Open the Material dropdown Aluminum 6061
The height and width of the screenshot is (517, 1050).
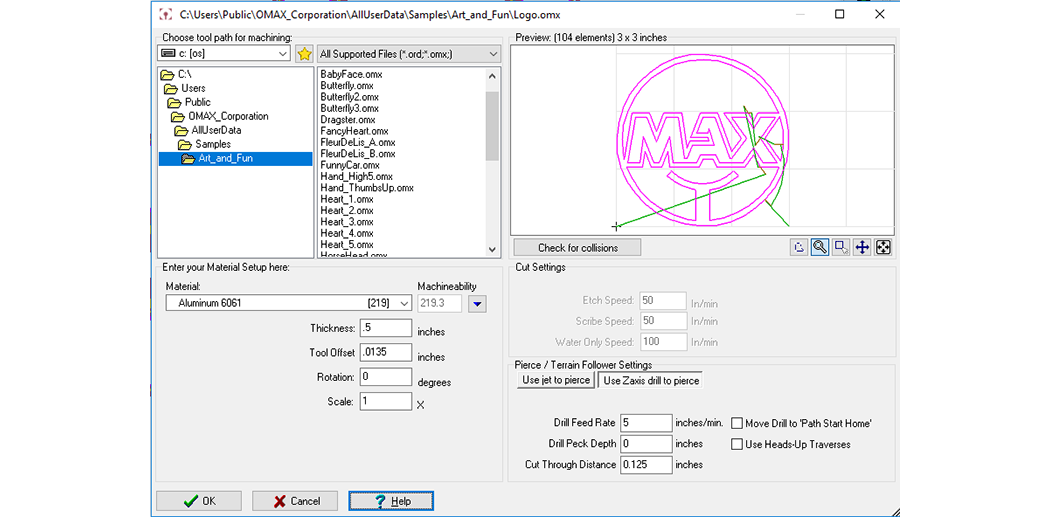(289, 303)
